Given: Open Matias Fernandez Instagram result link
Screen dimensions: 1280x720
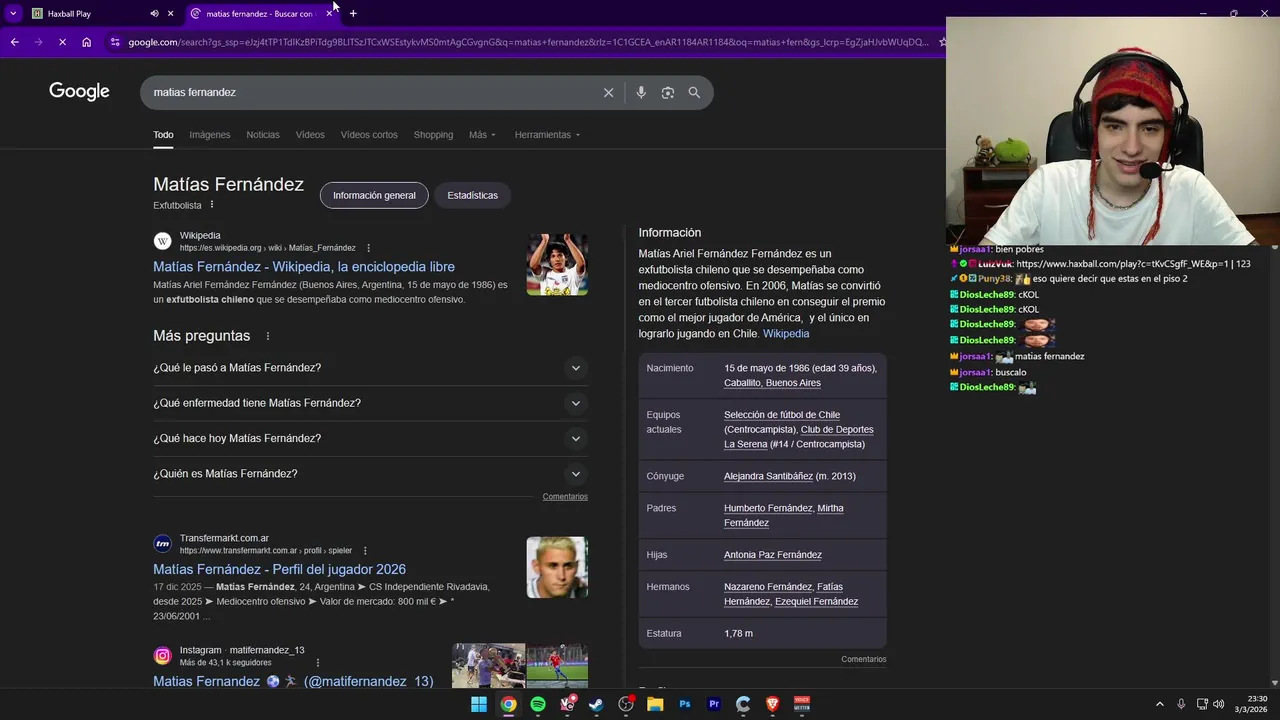Looking at the screenshot, I should [x=293, y=681].
